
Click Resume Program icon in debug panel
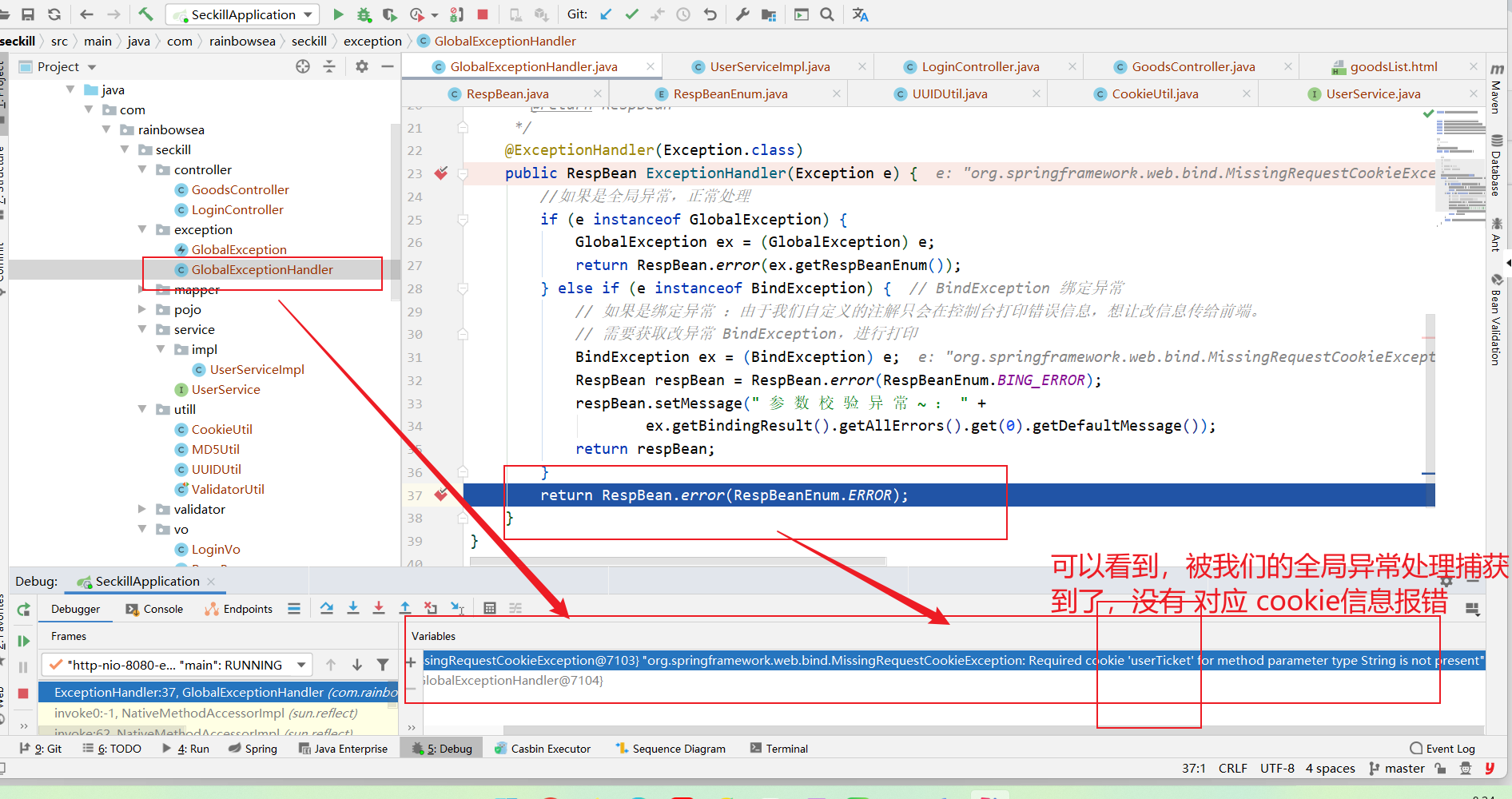click(x=23, y=641)
